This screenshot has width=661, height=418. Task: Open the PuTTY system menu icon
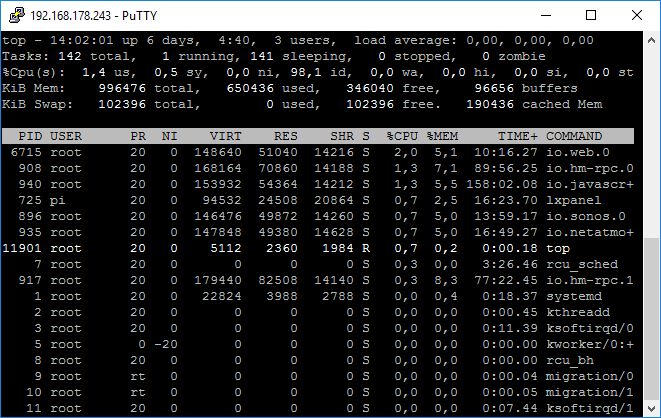(16, 15)
